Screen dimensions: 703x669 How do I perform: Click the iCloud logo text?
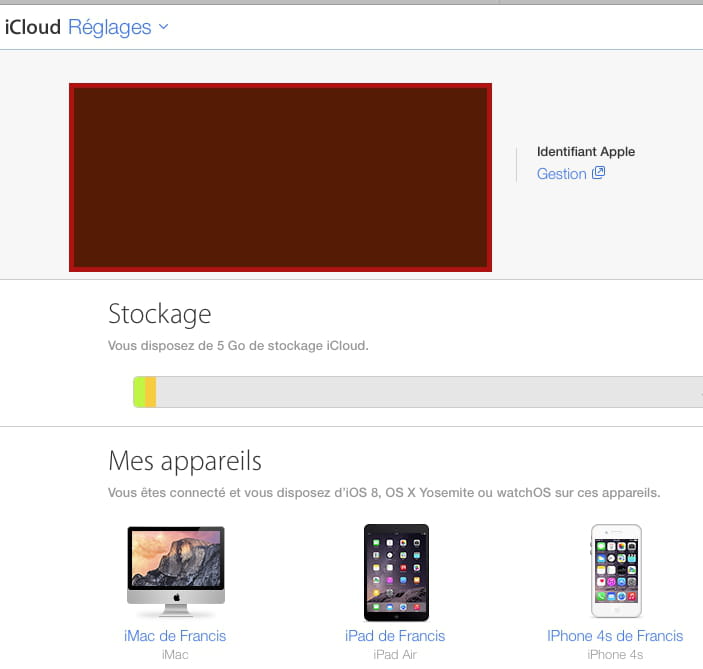33,27
